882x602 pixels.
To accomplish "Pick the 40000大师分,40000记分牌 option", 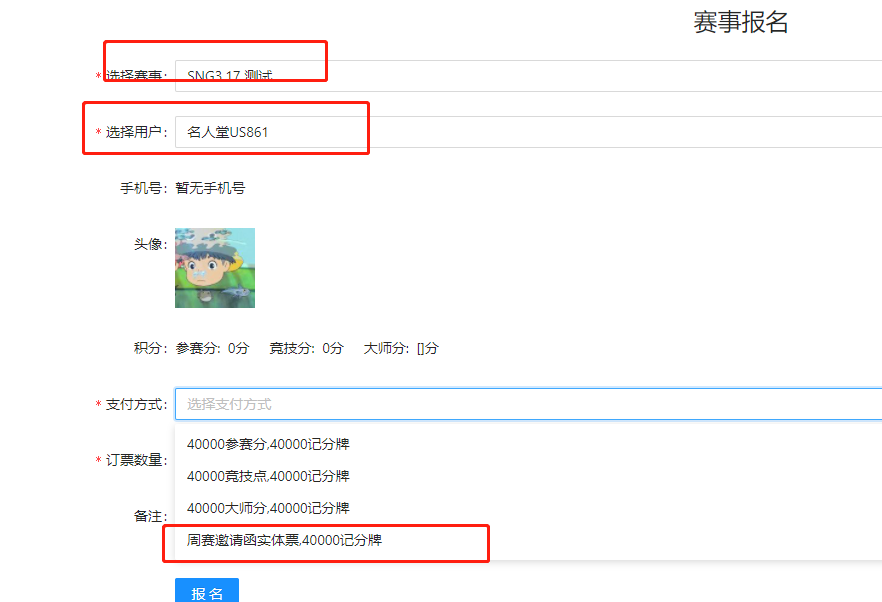I will click(x=268, y=508).
